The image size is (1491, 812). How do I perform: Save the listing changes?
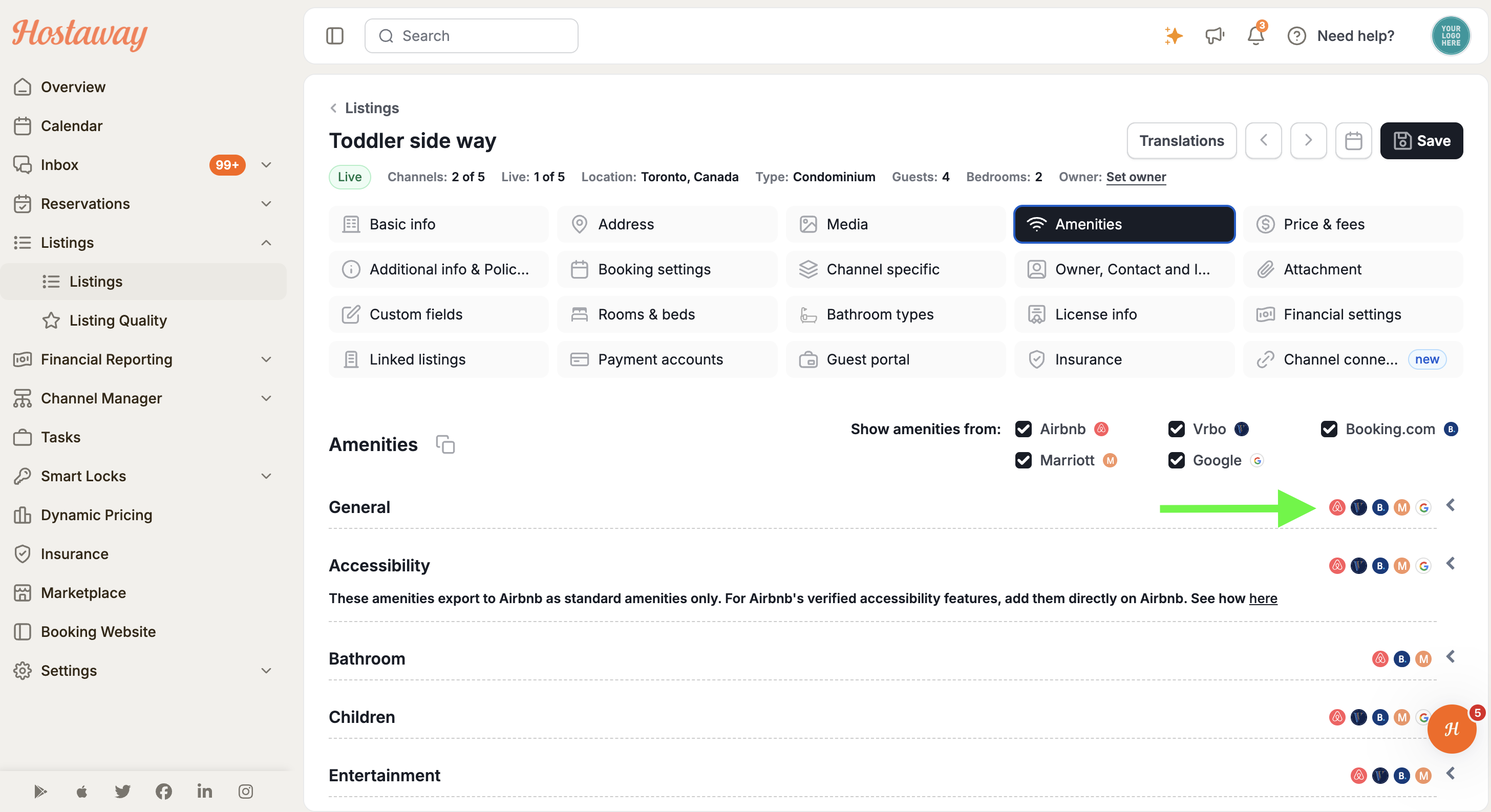[x=1421, y=141]
